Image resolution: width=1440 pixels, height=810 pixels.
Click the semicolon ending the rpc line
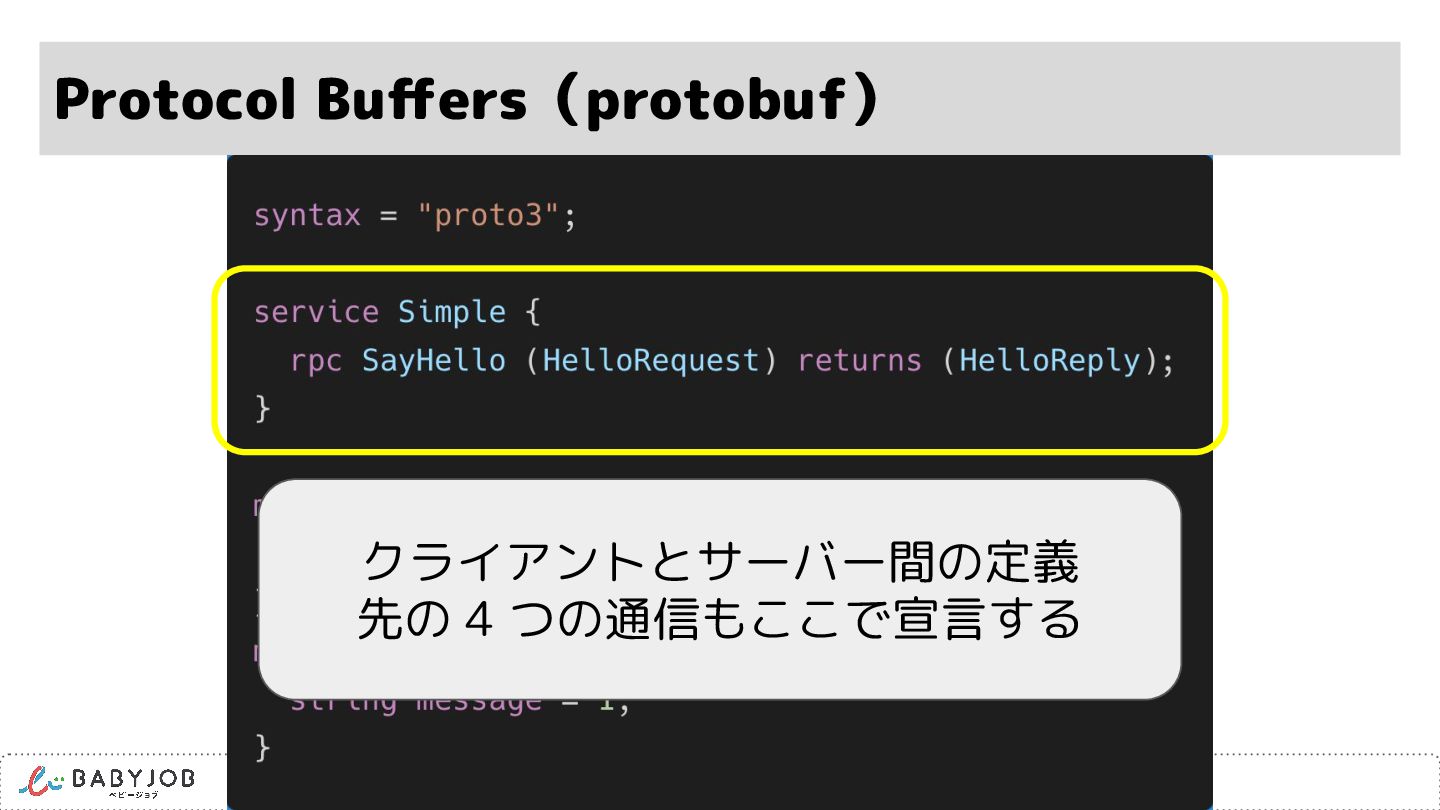pos(1167,362)
